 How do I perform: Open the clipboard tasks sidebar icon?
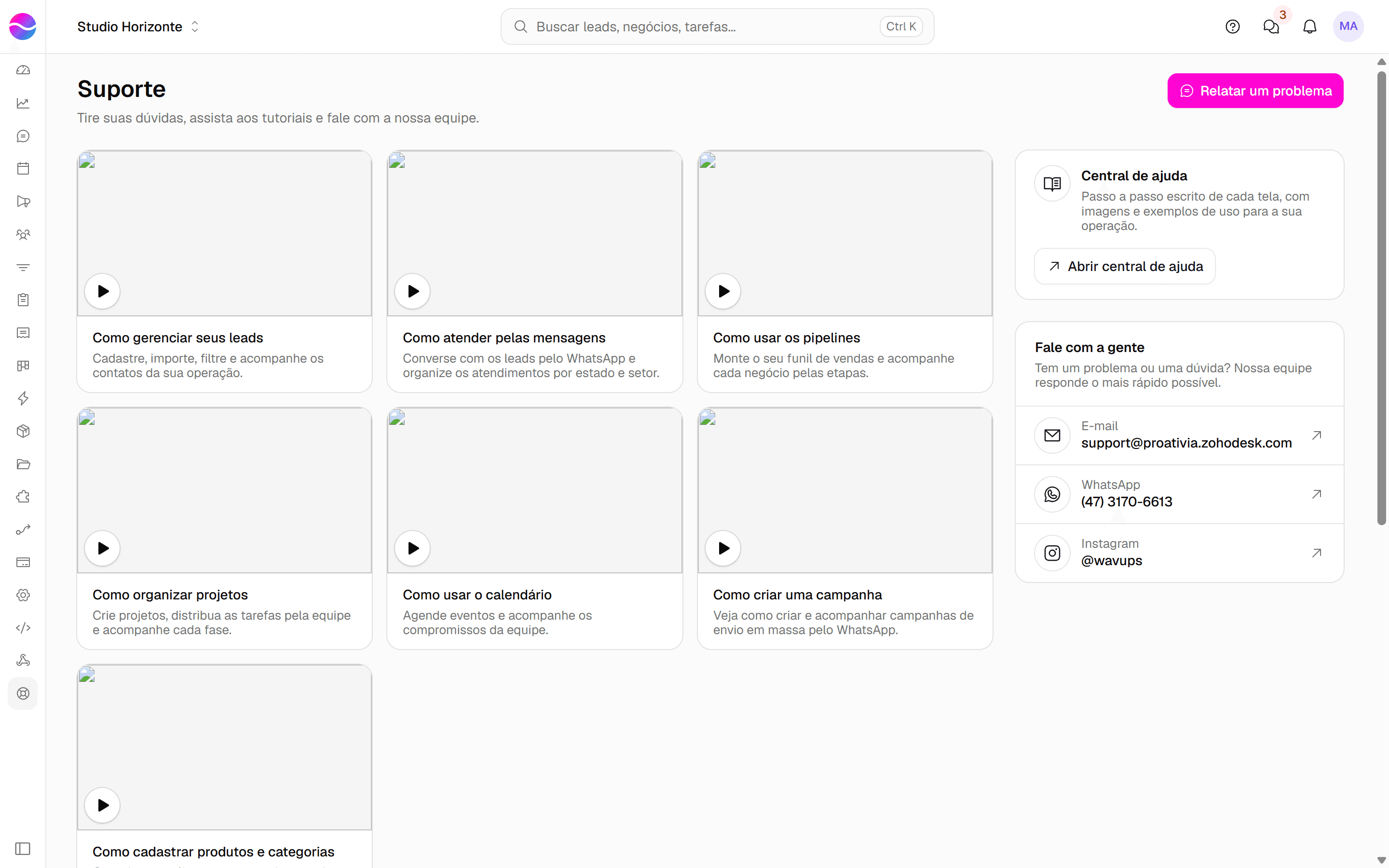(x=23, y=299)
